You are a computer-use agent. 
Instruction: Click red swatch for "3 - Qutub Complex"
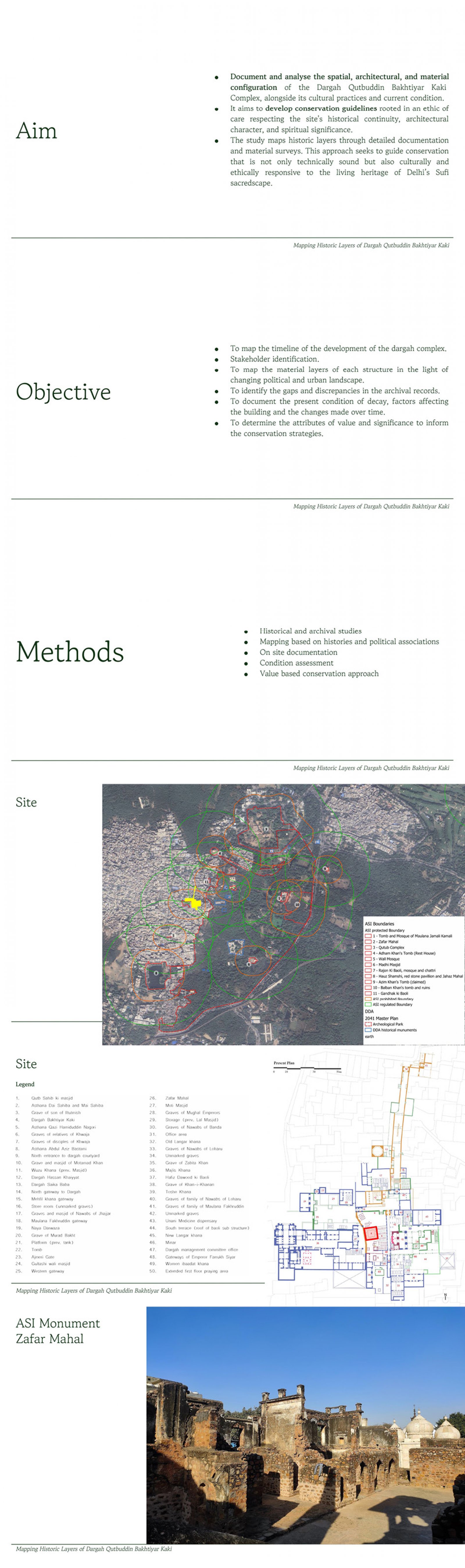coord(368,947)
